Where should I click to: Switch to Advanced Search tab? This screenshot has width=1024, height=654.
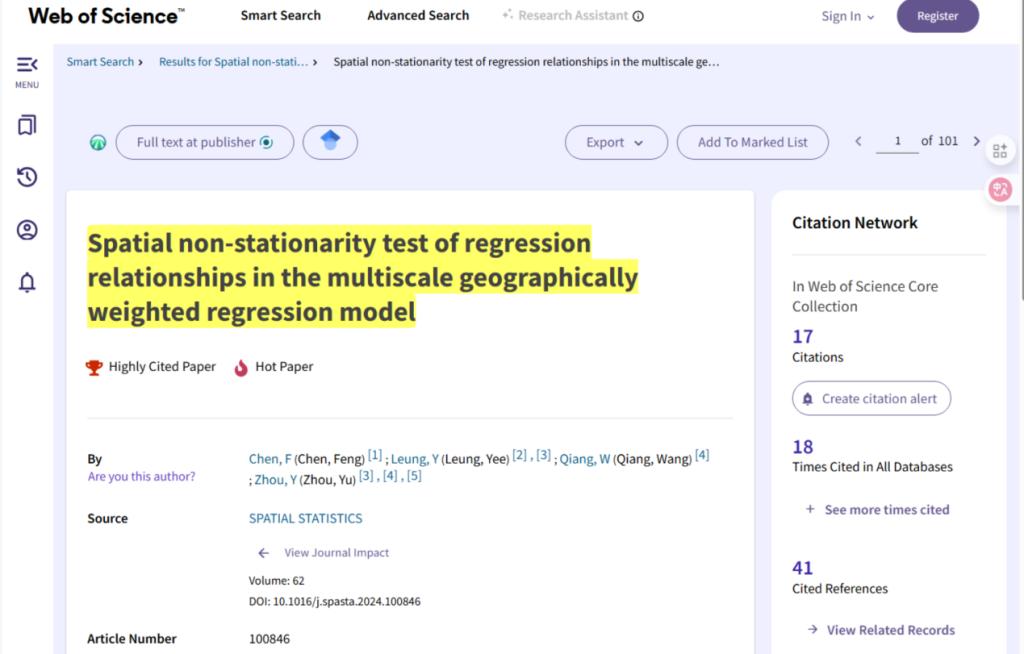tap(418, 16)
